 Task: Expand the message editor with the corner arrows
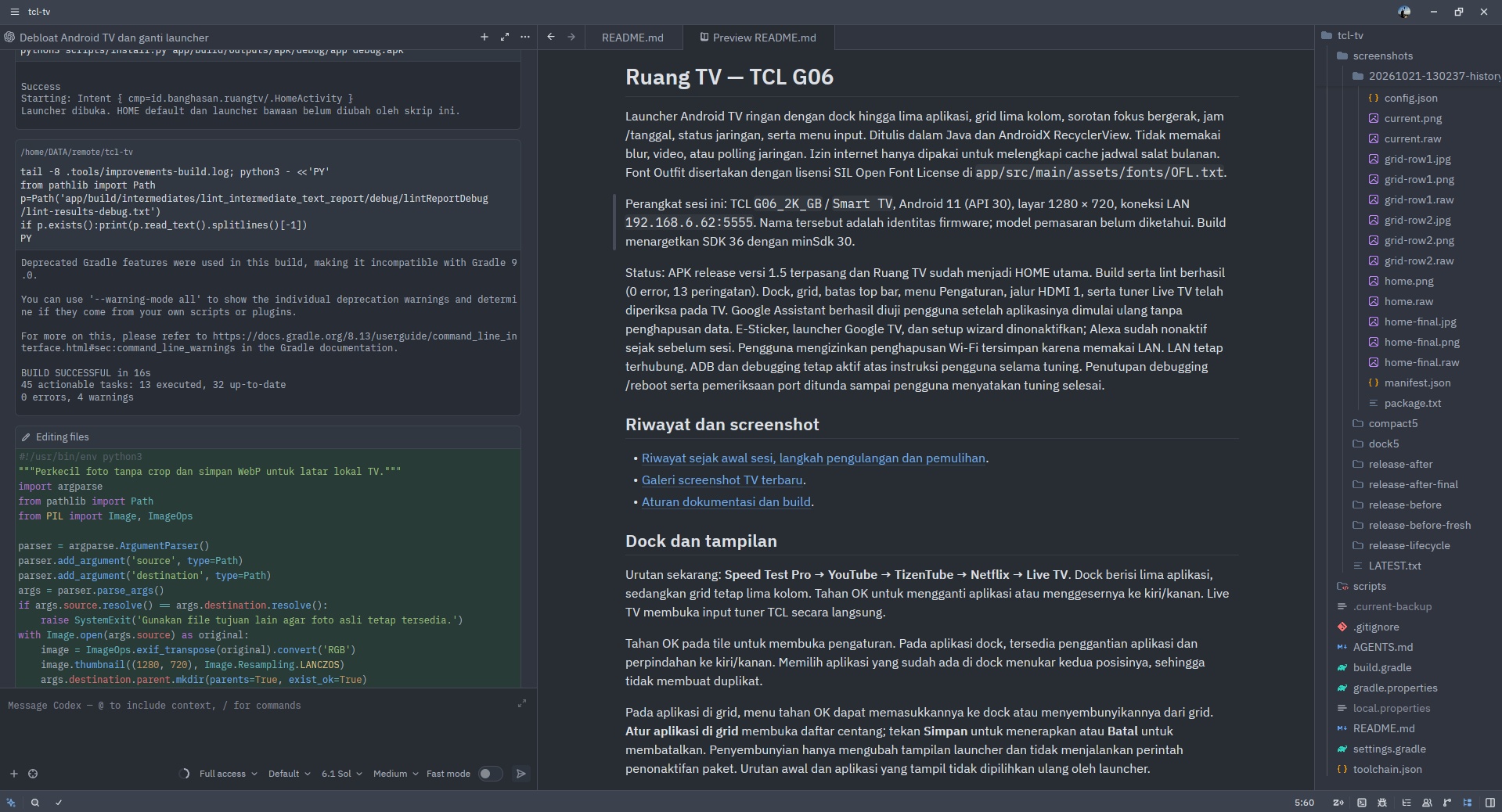pos(522,704)
